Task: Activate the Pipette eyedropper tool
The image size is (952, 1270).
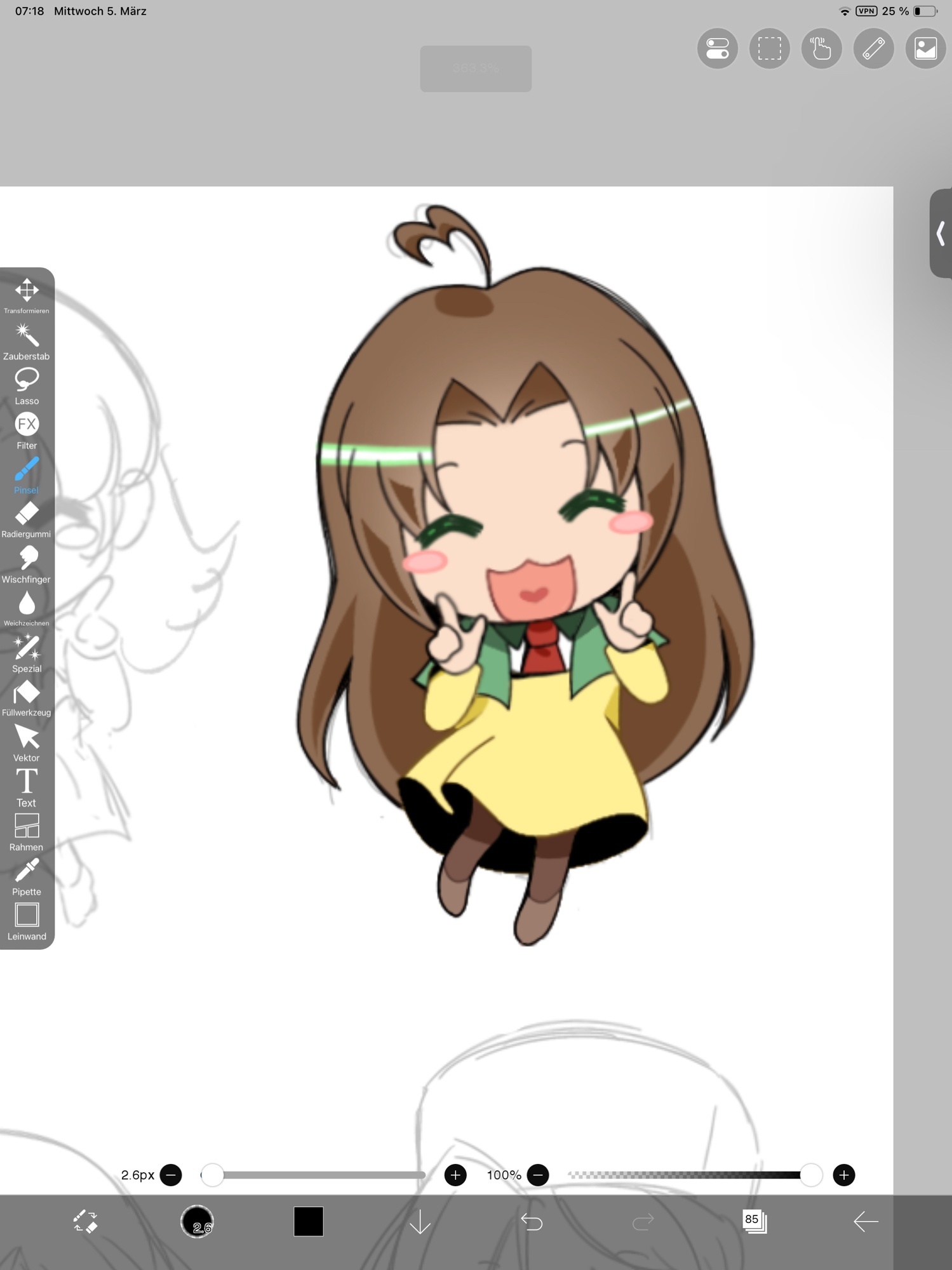Action: [27, 875]
